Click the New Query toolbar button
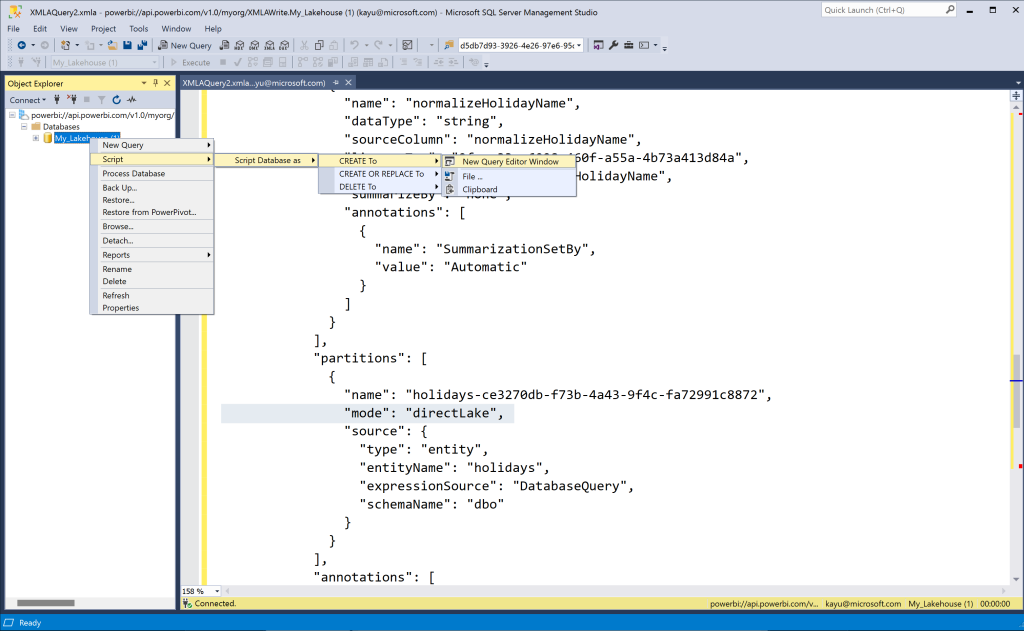The width and height of the screenshot is (1024, 631). pos(185,45)
